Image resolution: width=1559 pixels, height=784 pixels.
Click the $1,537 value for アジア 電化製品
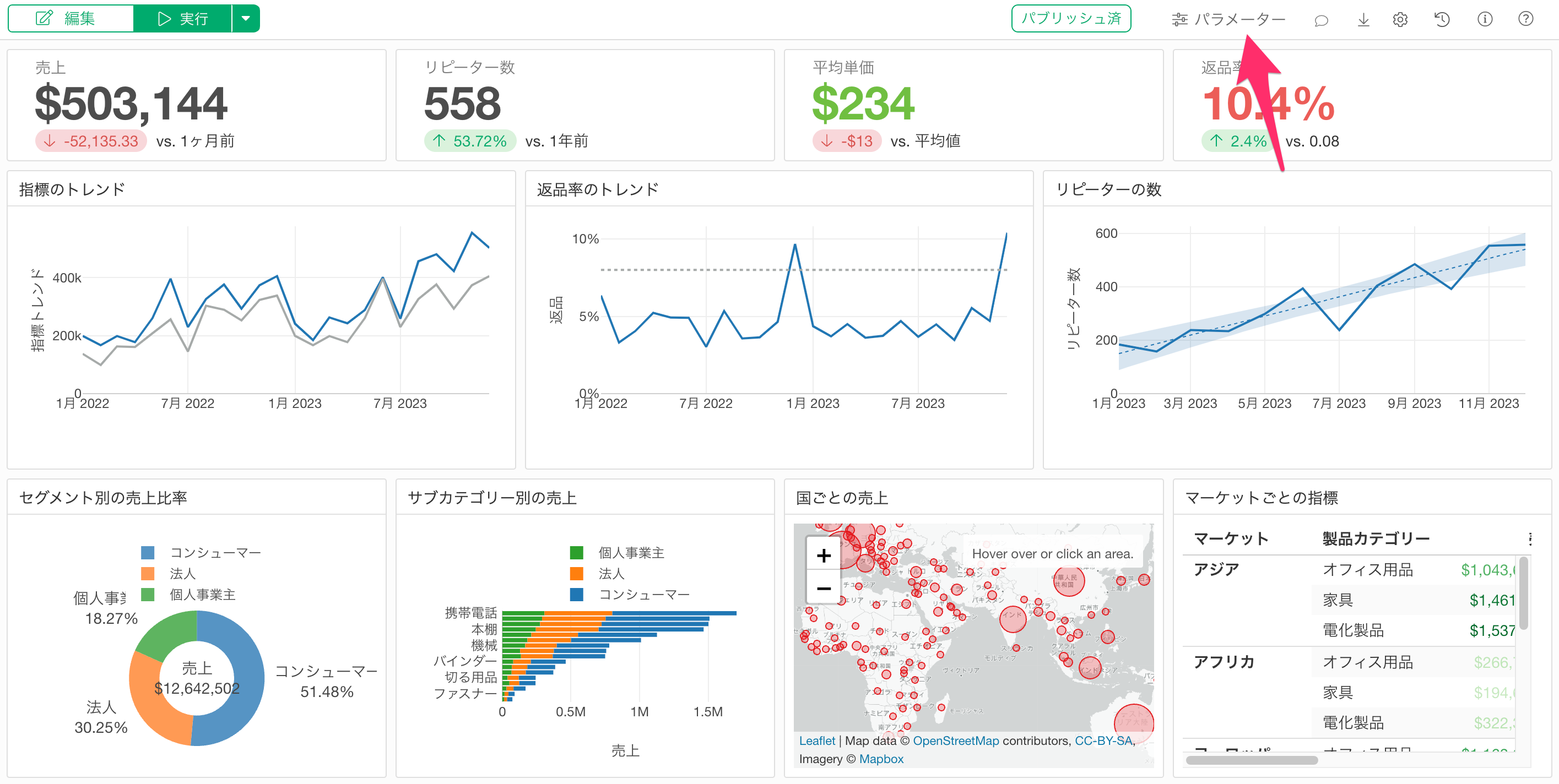tap(1491, 631)
